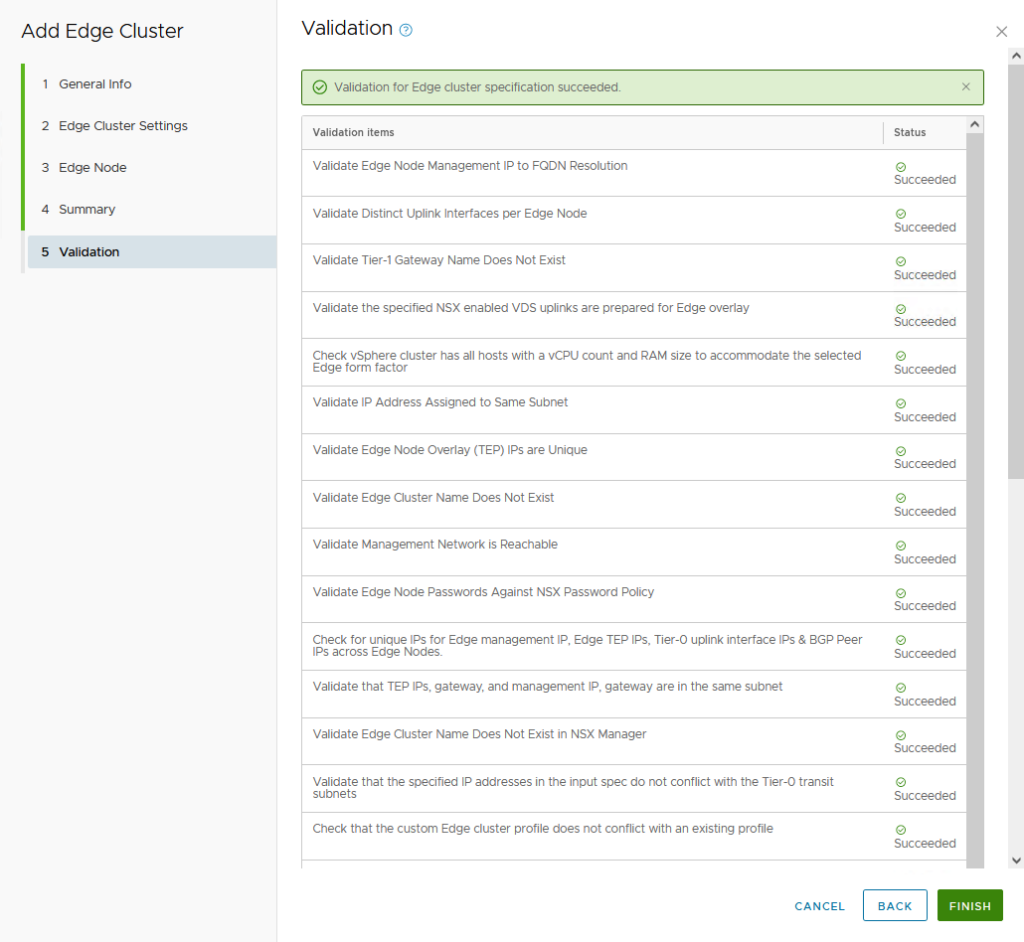
Task: Open step 3 Edge Node
Action: click(92, 168)
